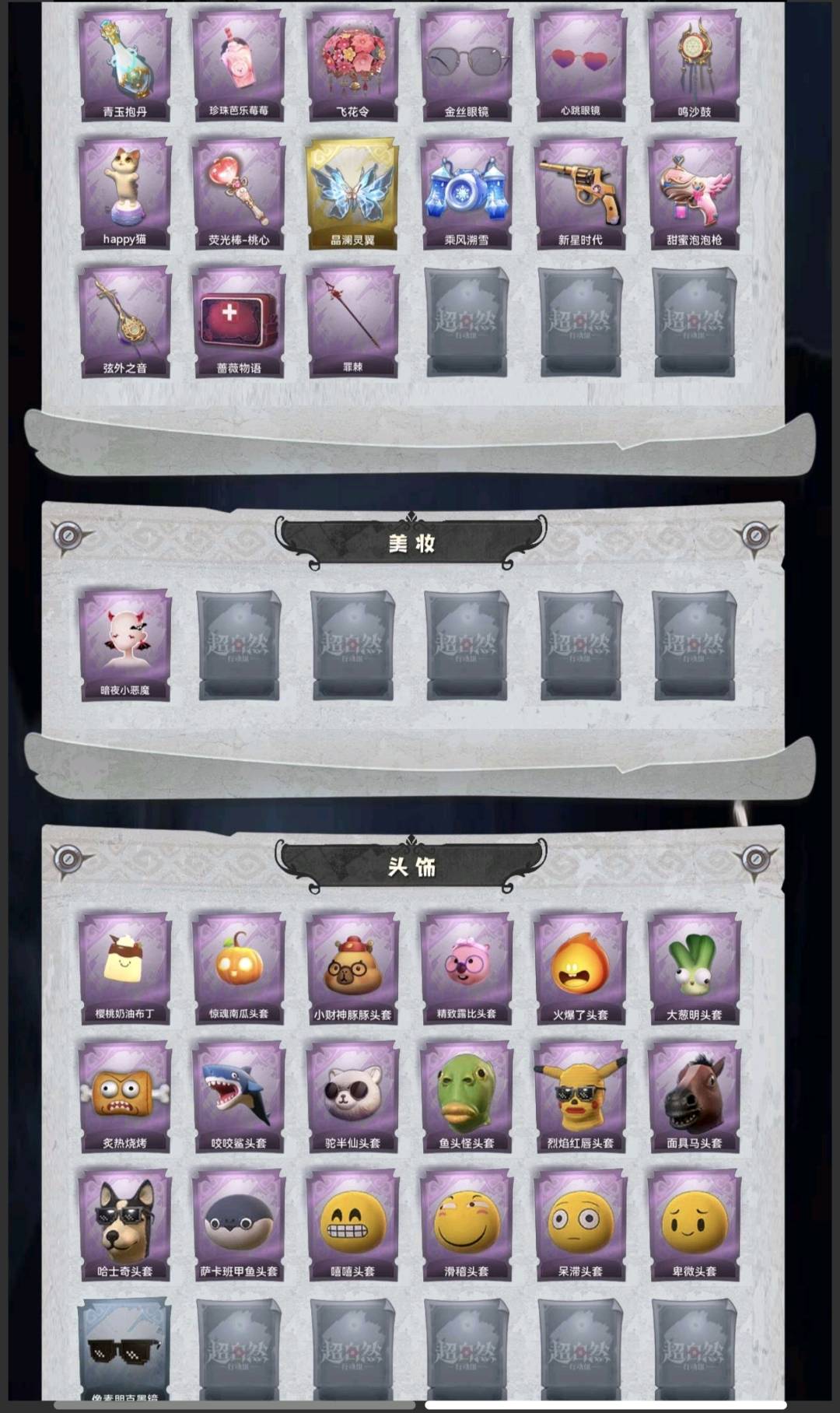Click the pixel sunglasses item thumbnail

124,1350
